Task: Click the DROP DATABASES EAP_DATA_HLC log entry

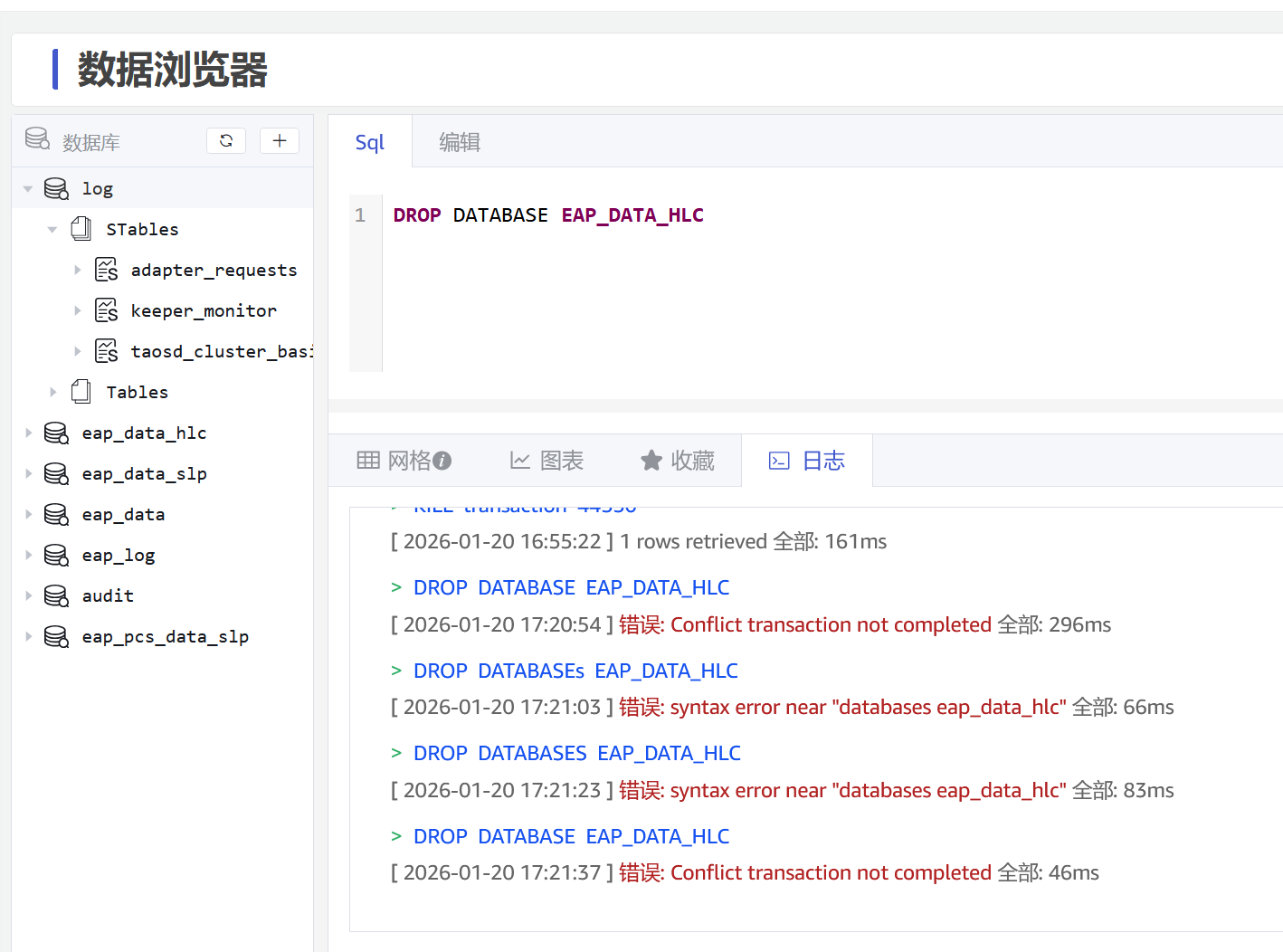Action: (576, 753)
